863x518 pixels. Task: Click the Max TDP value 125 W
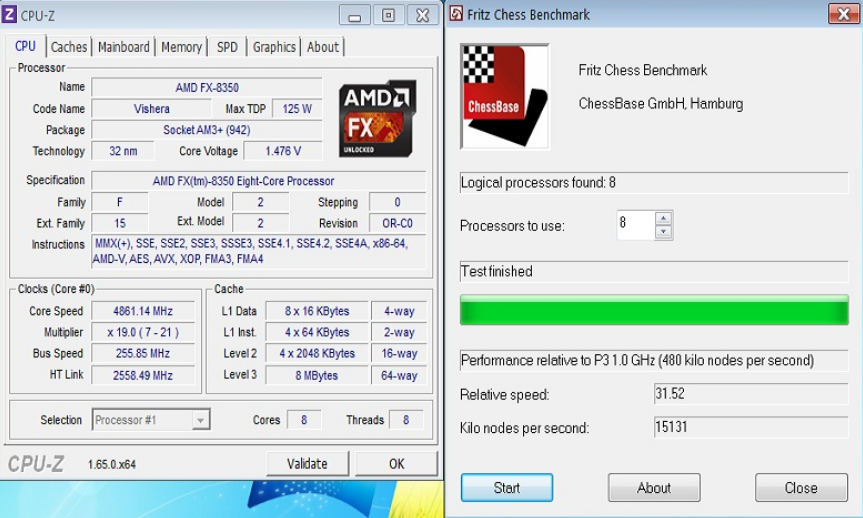click(x=297, y=108)
